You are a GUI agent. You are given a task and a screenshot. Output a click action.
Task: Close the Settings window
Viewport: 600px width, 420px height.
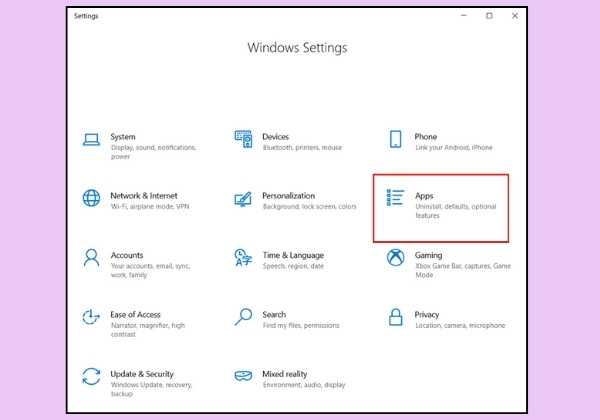coord(515,16)
